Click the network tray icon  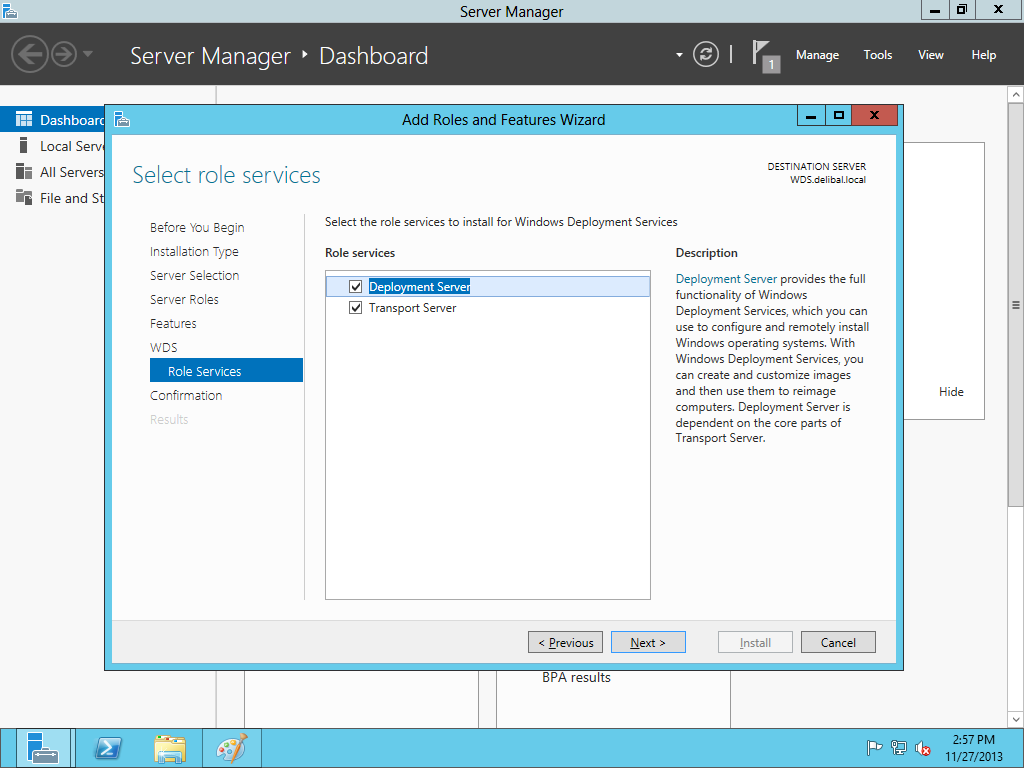tap(899, 748)
